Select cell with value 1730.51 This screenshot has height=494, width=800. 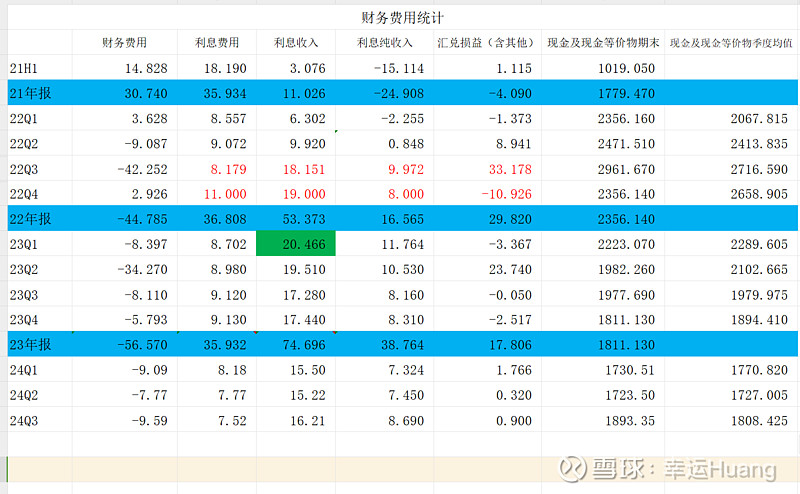[630, 370]
